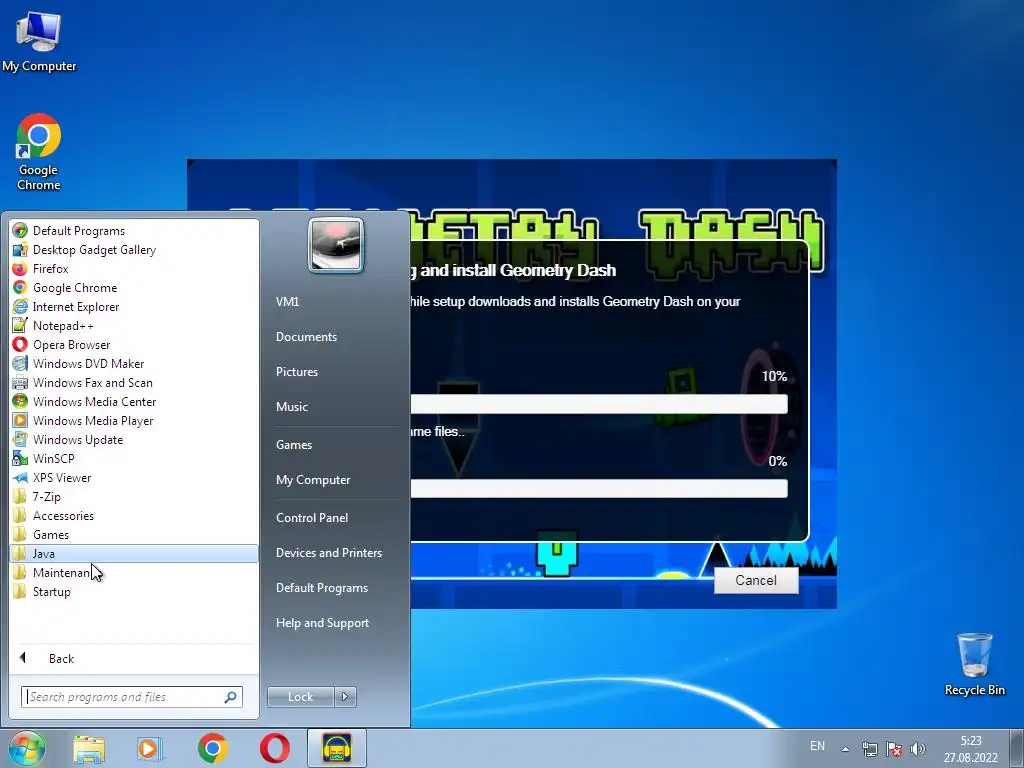1024x768 pixels.
Task: Open My Computer desktop icon
Action: (39, 42)
